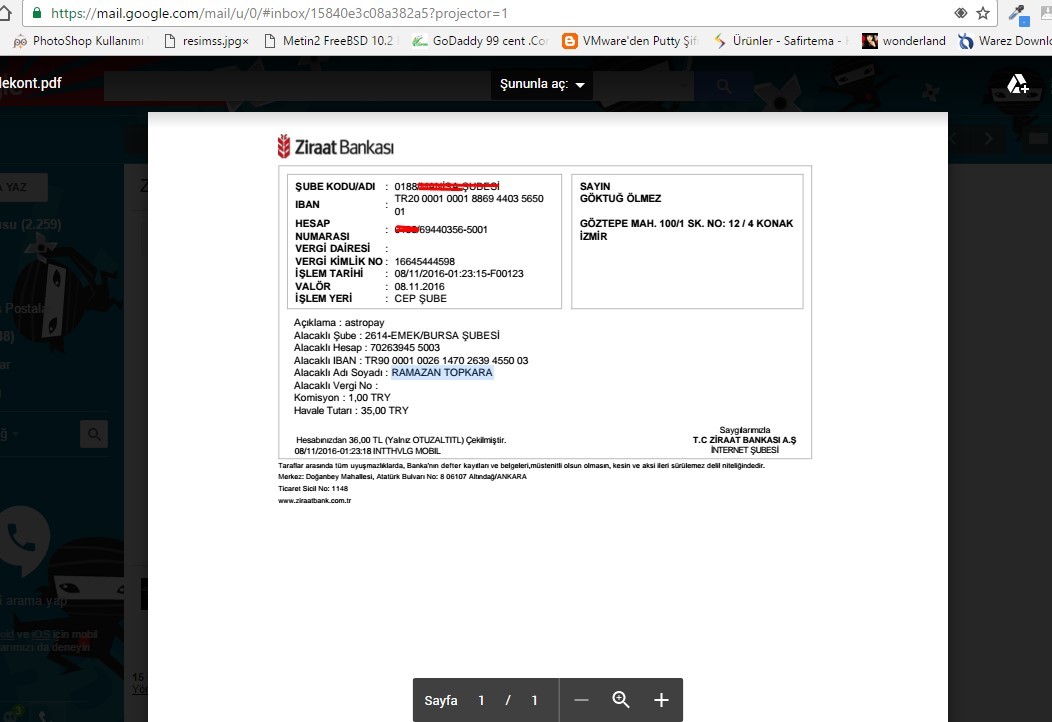This screenshot has width=1052, height=722.
Task: Click the İŞLEM YERİ value CEP ŞUBE
Action: point(421,298)
